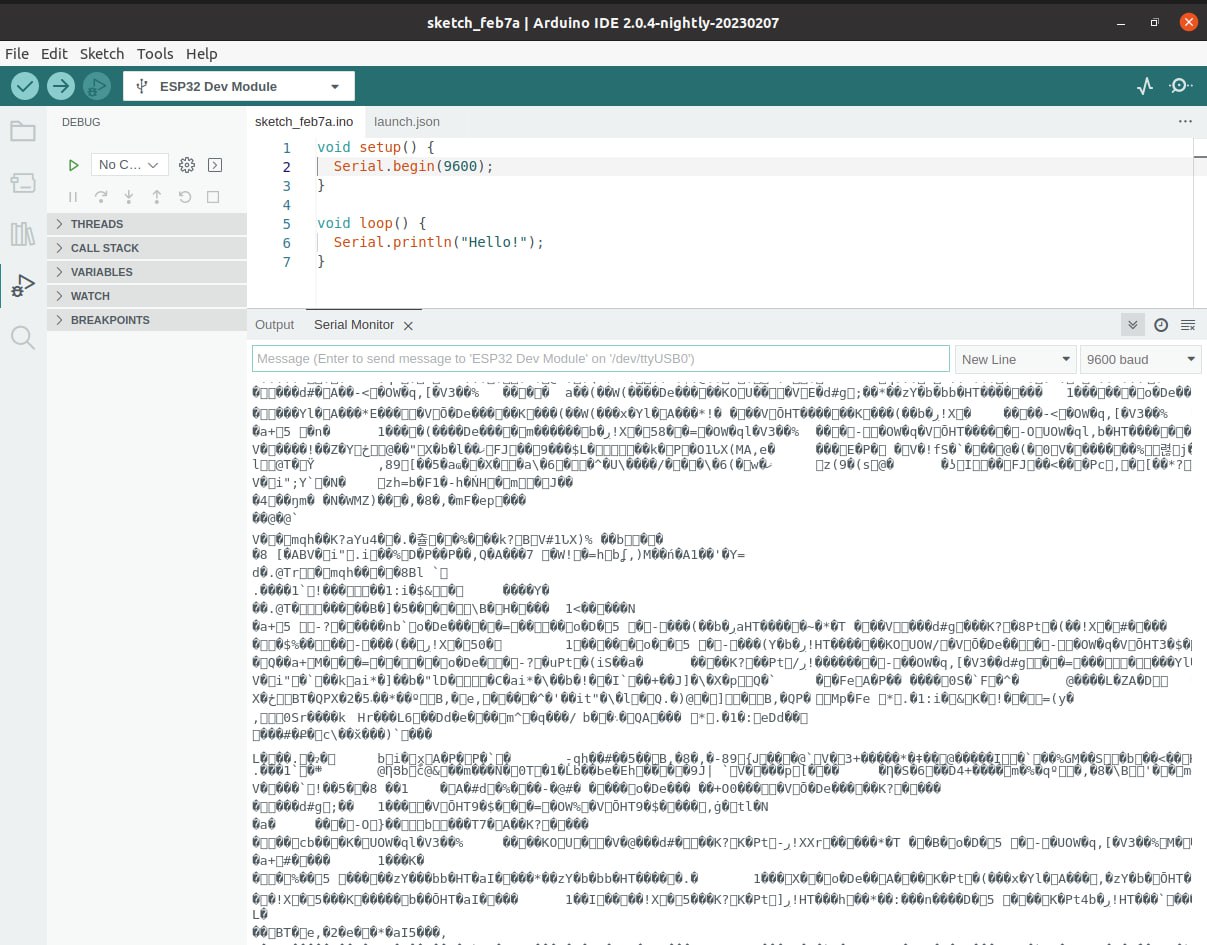The width and height of the screenshot is (1207, 945).
Task: Click the Verify checkmark button
Action: tap(25, 86)
